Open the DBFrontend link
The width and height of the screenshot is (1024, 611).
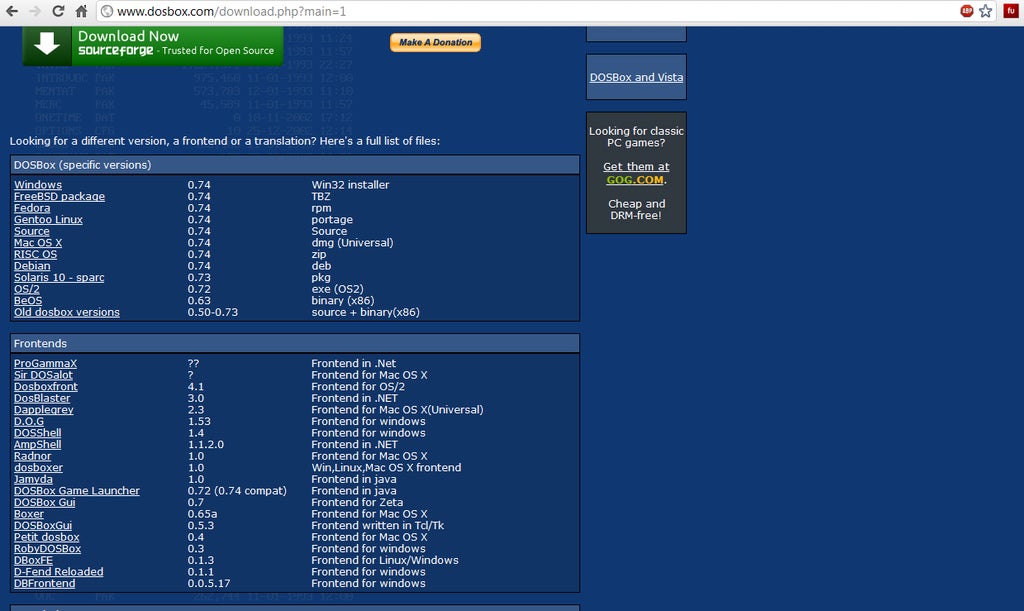(x=44, y=584)
